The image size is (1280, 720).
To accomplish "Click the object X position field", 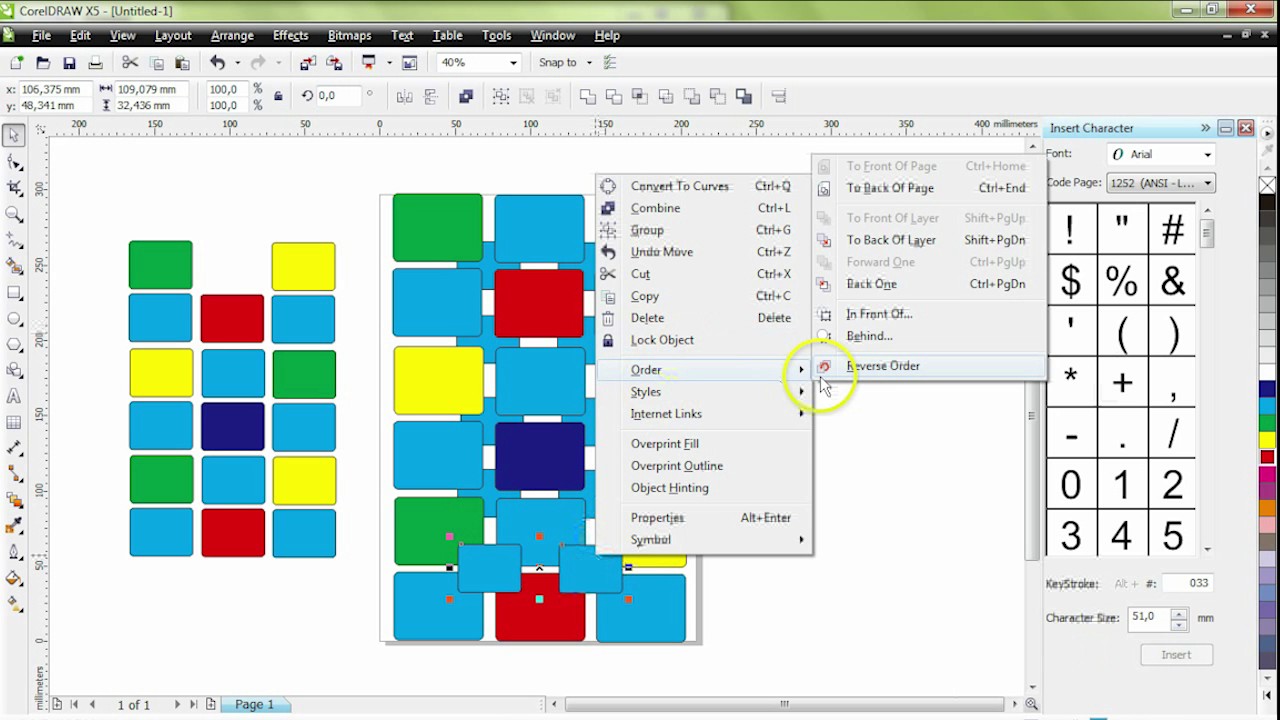I will pyautogui.click(x=56, y=89).
